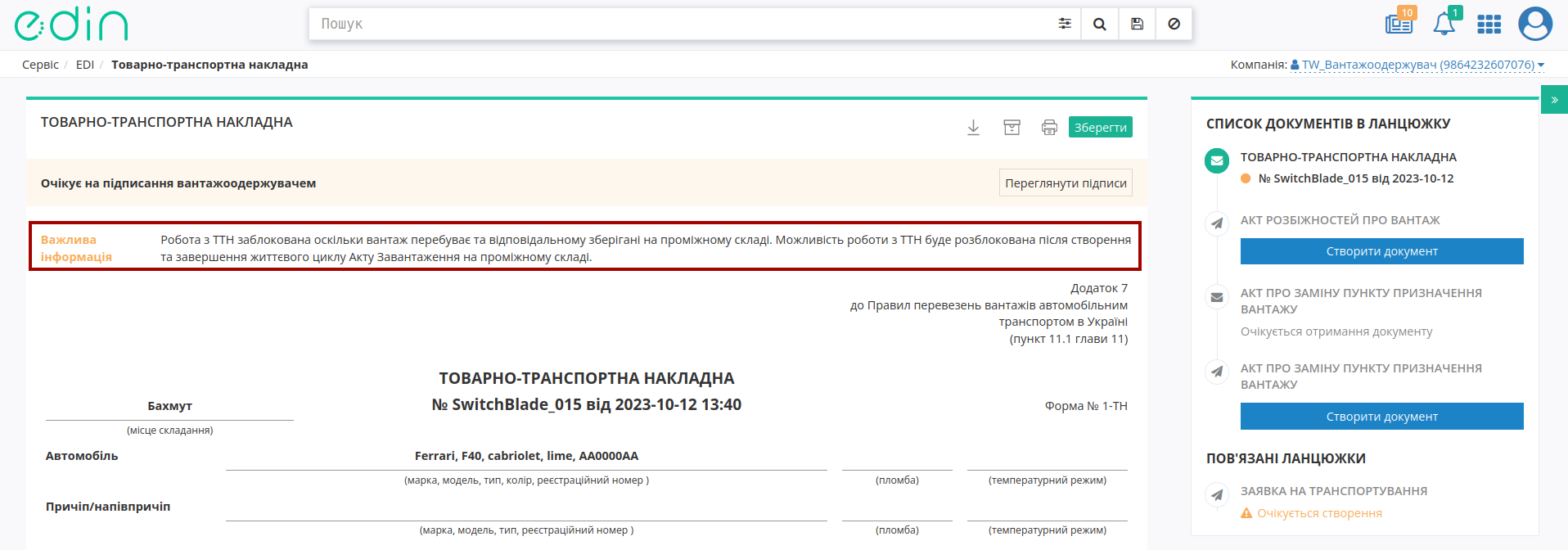Image resolution: width=1568 pixels, height=550 pixels.
Task: Click Бахмут place of compilation field
Action: coord(169,406)
